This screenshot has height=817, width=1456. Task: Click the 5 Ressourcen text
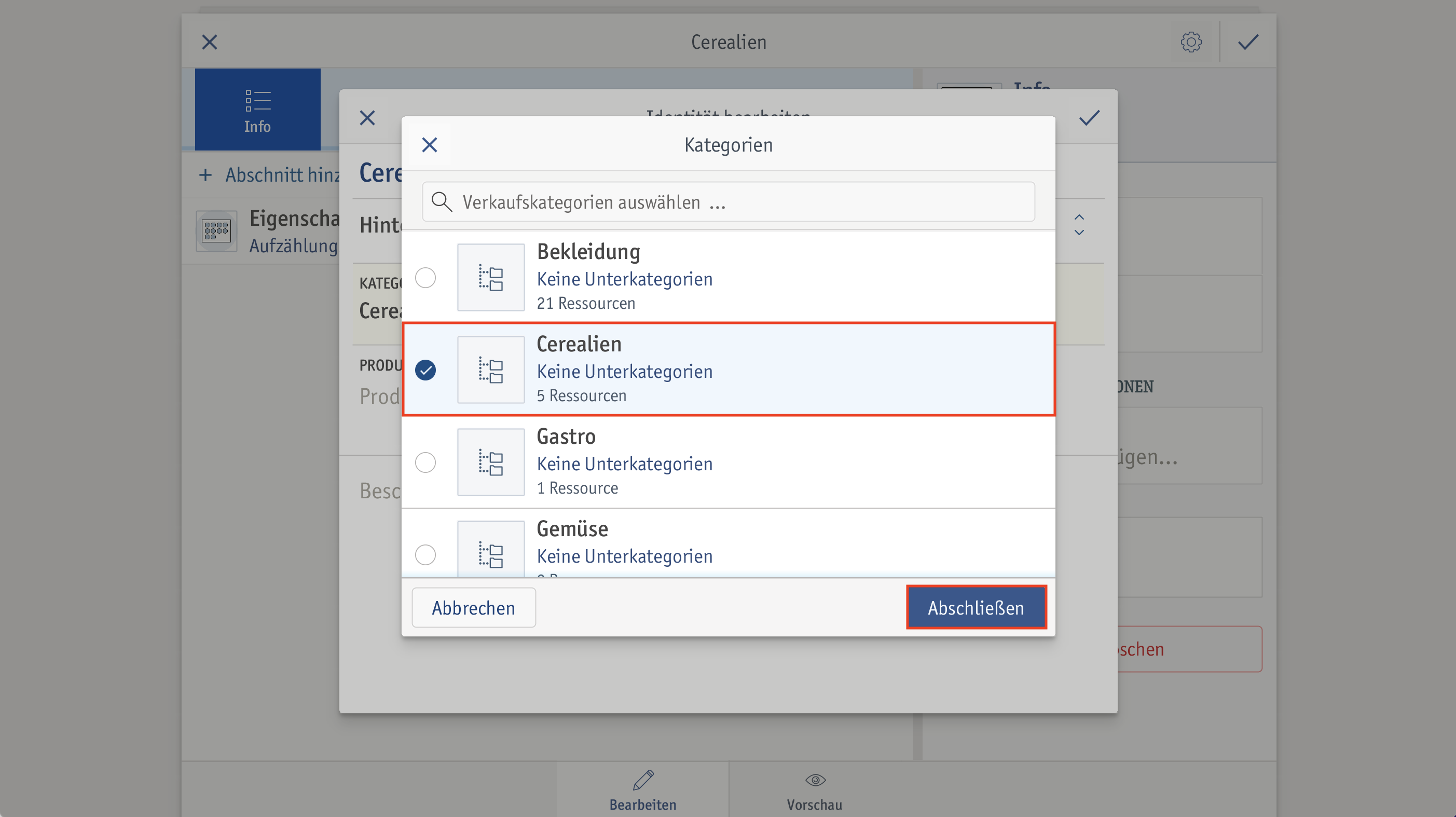(x=581, y=396)
